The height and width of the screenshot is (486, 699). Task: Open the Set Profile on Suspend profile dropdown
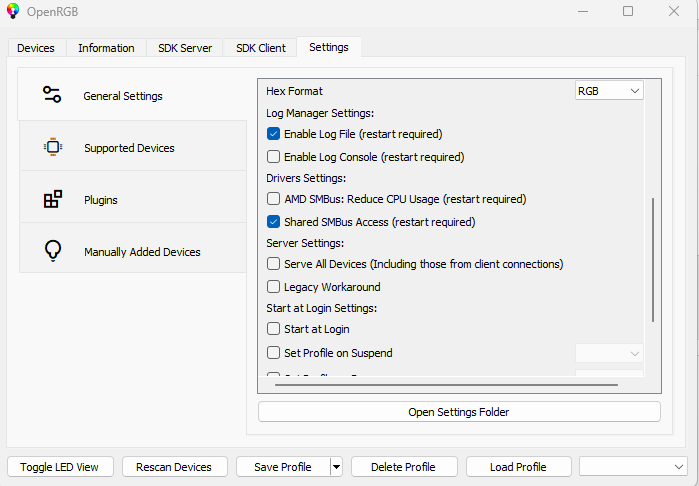pos(609,353)
